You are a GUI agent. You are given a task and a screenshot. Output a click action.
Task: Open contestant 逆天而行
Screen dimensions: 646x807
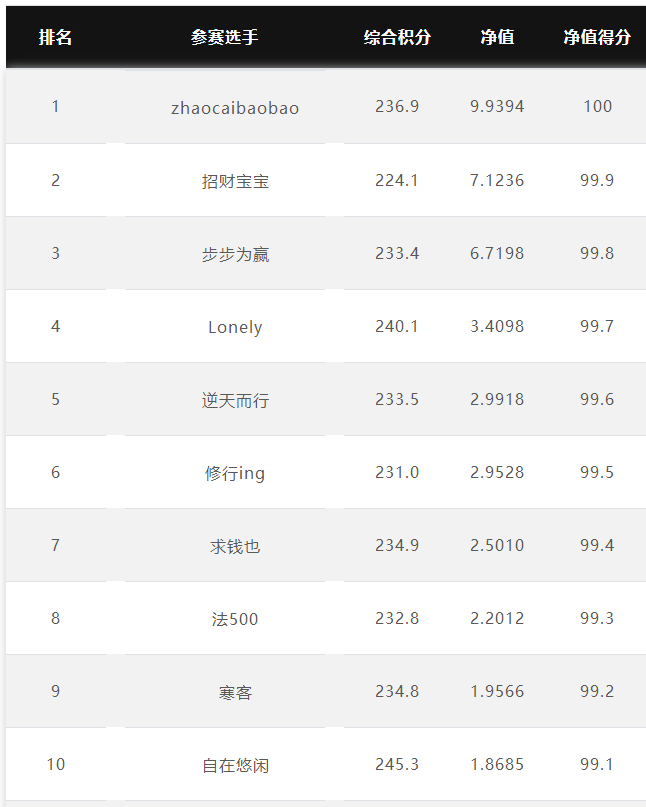(235, 400)
